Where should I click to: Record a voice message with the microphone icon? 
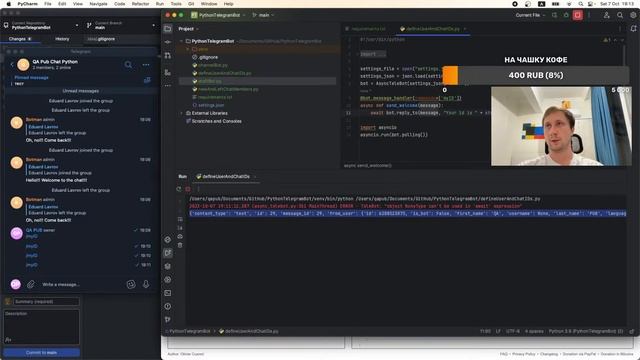(146, 284)
